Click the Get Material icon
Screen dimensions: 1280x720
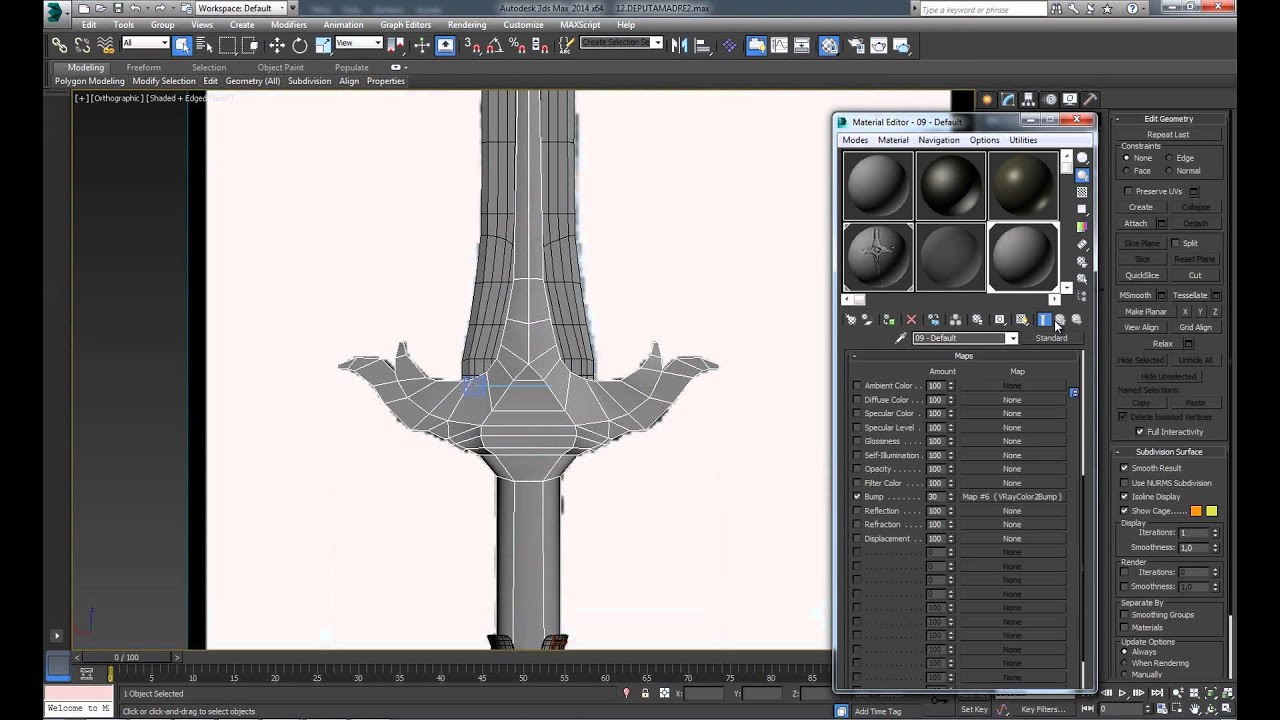click(x=850, y=320)
